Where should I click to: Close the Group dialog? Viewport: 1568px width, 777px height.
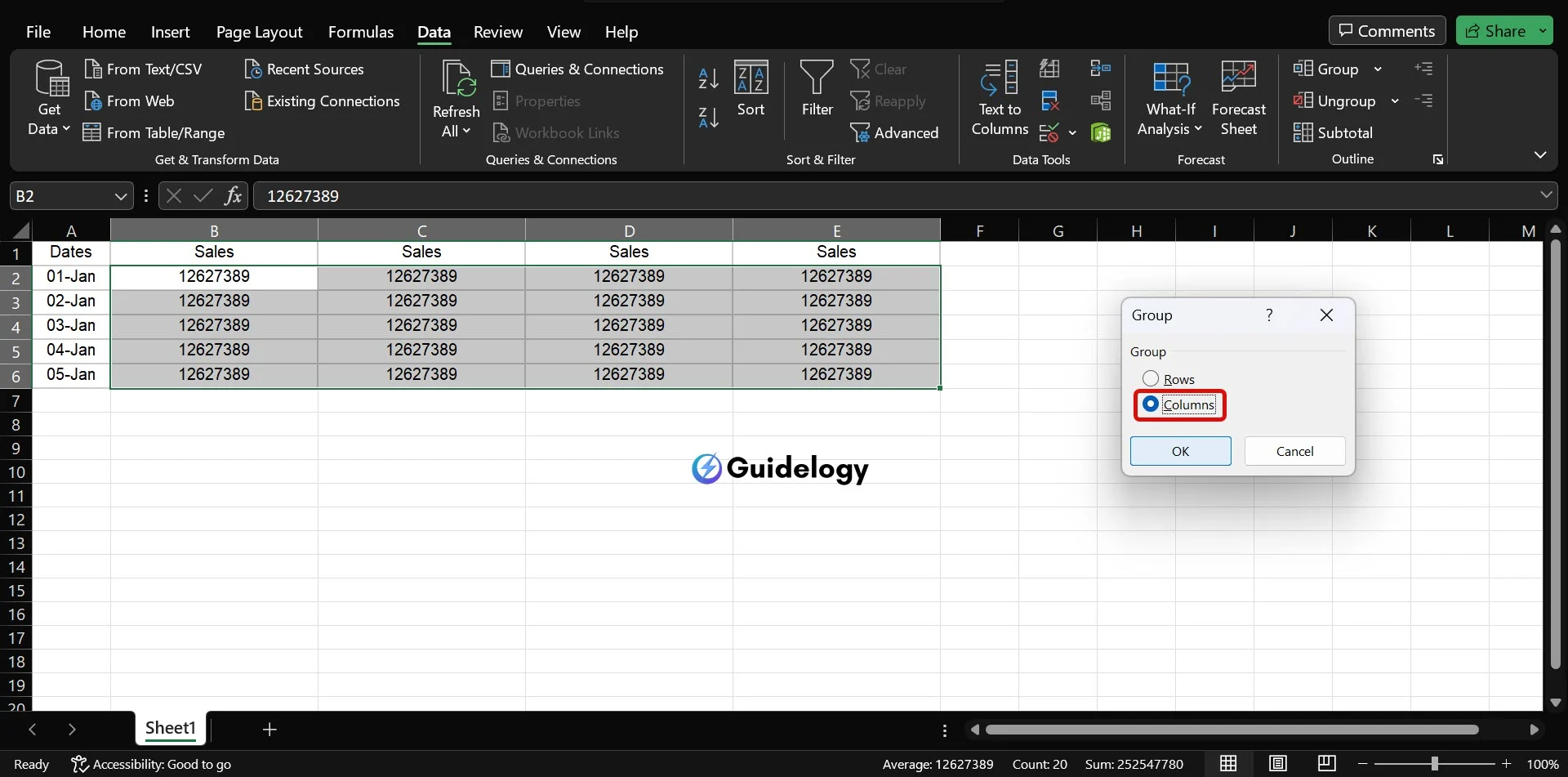[1326, 315]
